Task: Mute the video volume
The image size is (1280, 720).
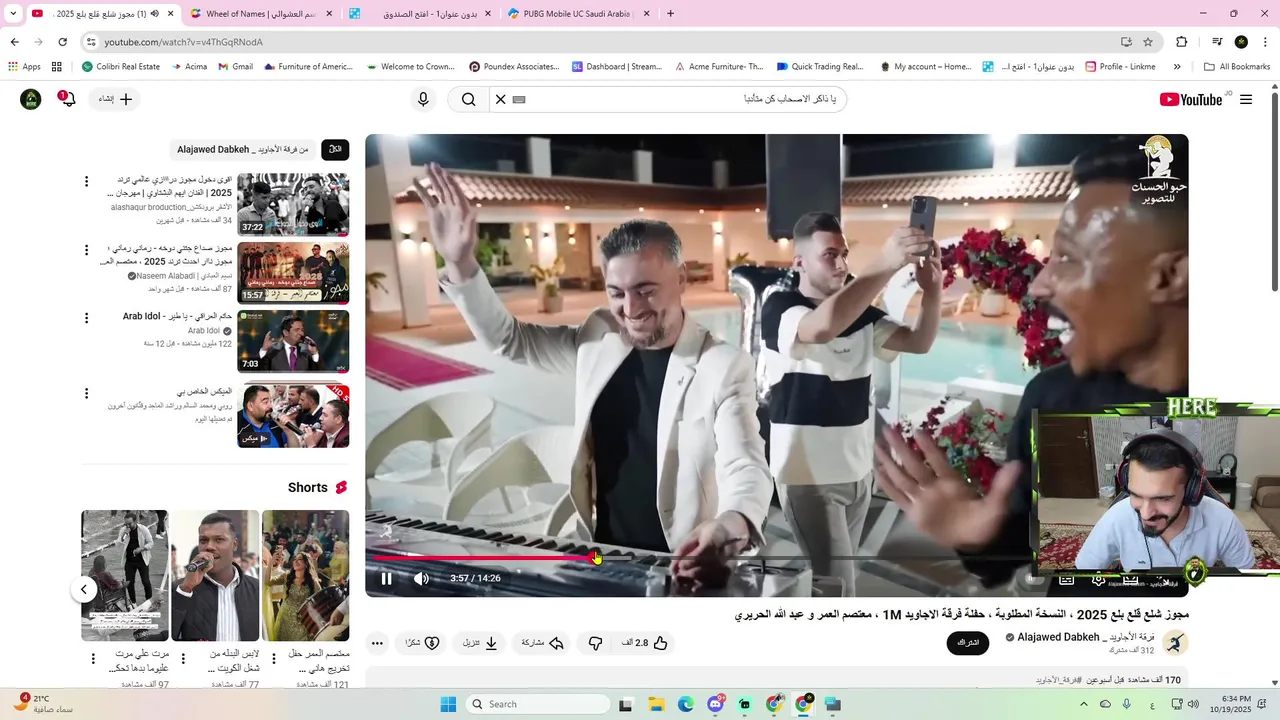Action: point(421,578)
